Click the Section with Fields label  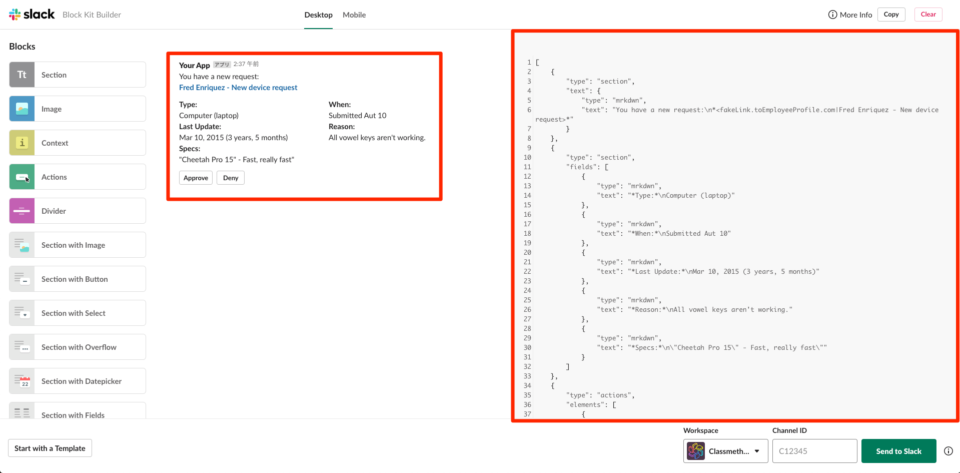[73, 415]
